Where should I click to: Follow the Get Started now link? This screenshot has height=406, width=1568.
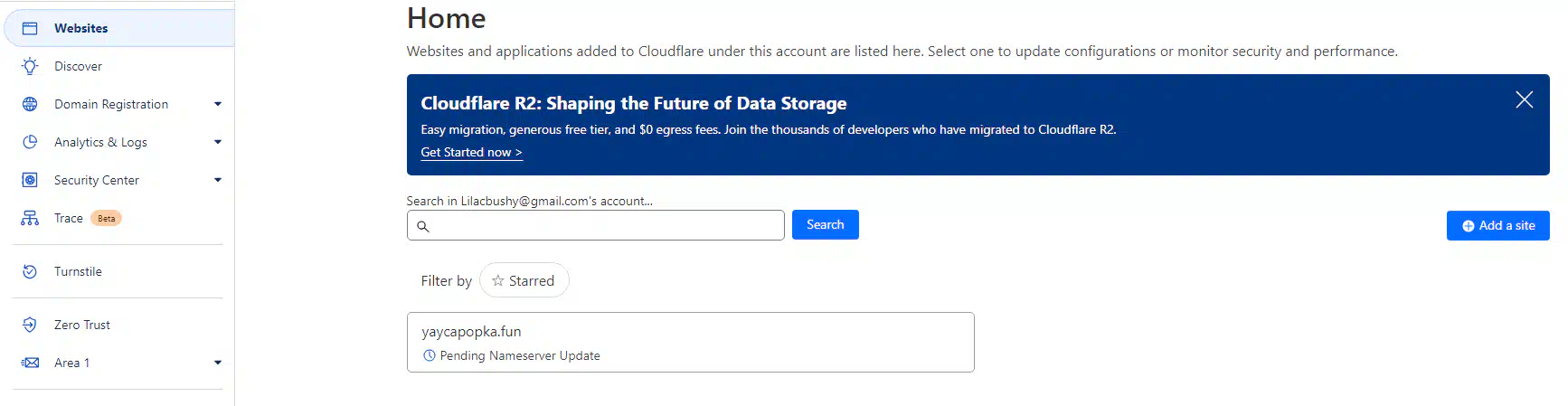[x=471, y=152]
